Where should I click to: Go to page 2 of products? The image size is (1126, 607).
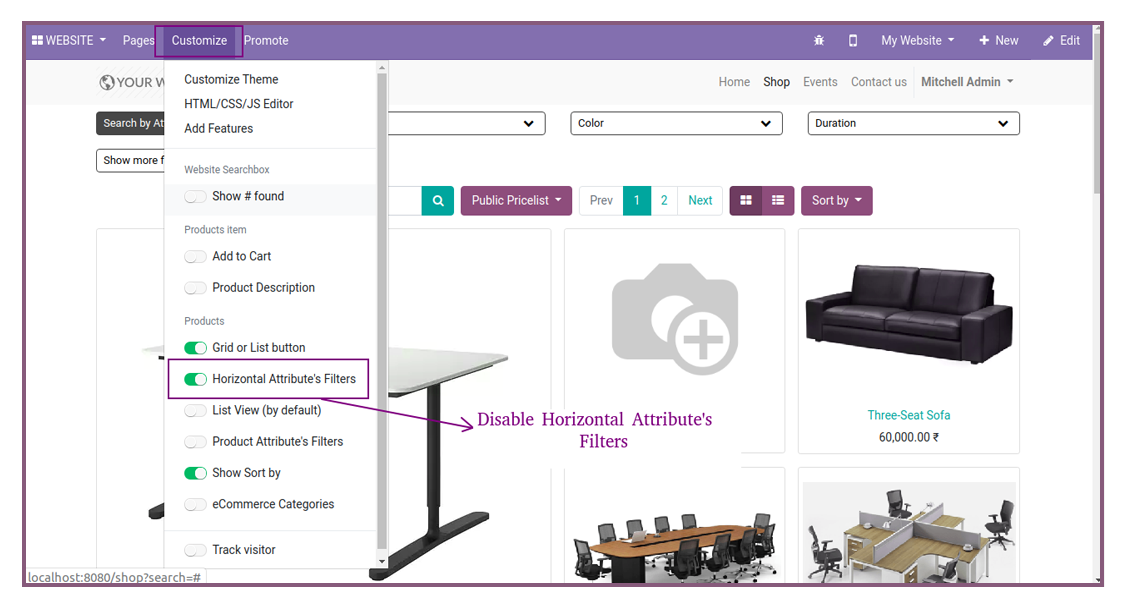pyautogui.click(x=664, y=200)
